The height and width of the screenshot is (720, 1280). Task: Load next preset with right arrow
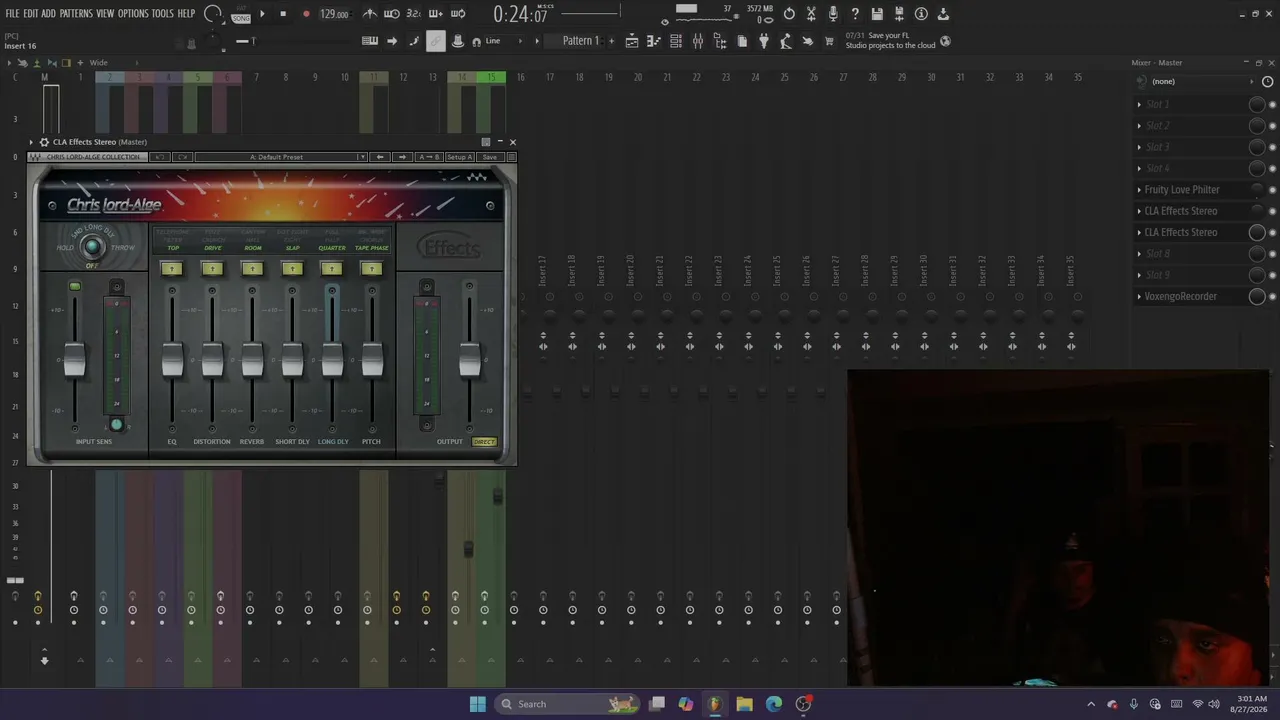402,157
